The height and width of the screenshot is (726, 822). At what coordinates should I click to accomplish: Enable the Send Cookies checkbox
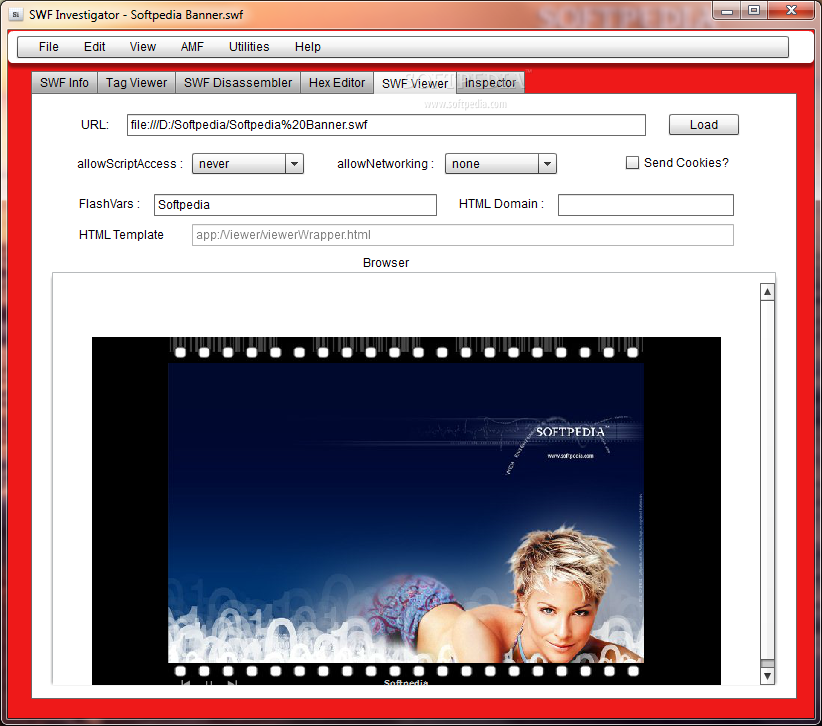coord(632,162)
